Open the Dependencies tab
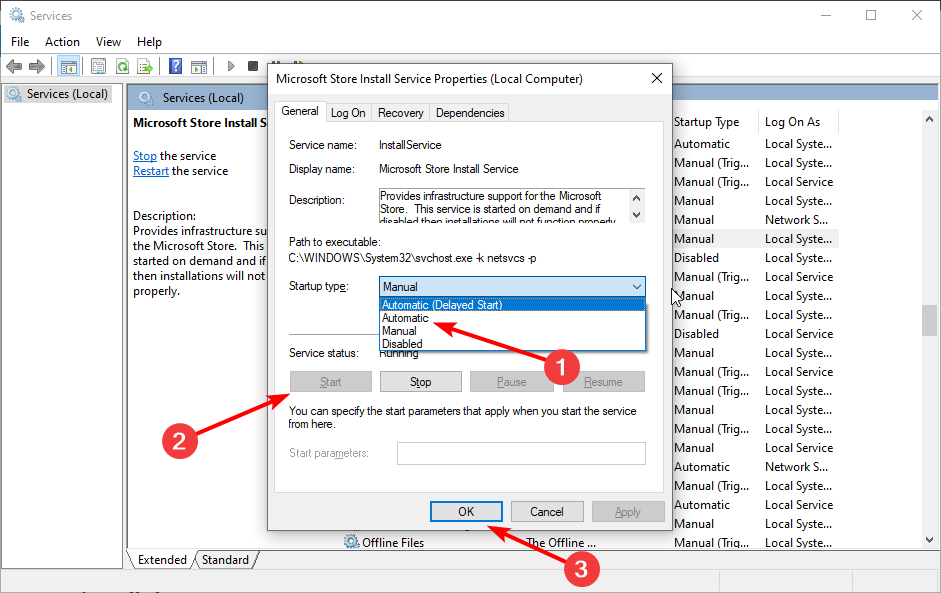Image resolution: width=941 pixels, height=593 pixels. point(470,113)
